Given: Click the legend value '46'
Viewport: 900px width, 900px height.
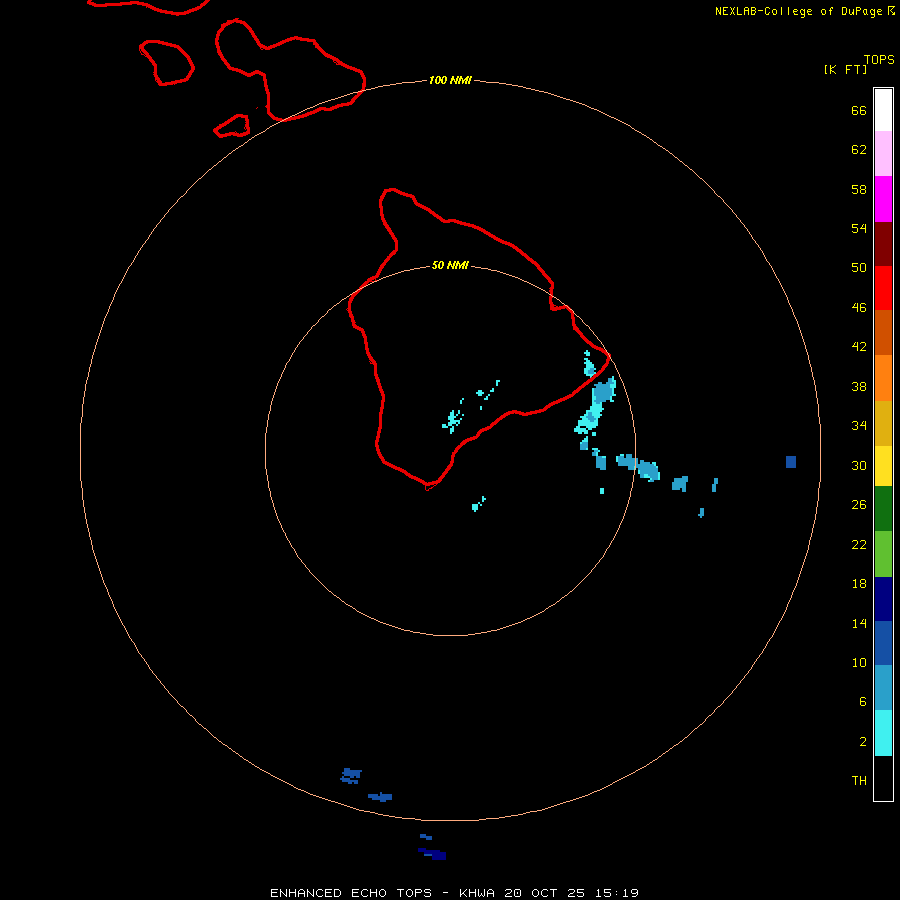Looking at the screenshot, I should coord(859,308).
